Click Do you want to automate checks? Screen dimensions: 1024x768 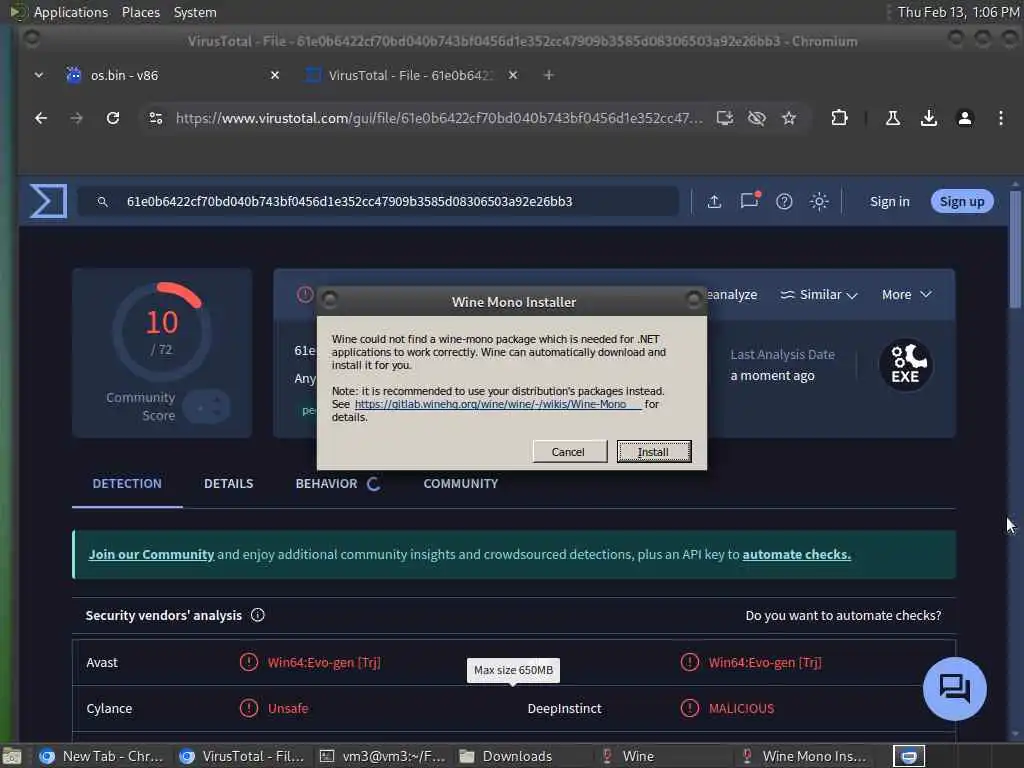[843, 615]
